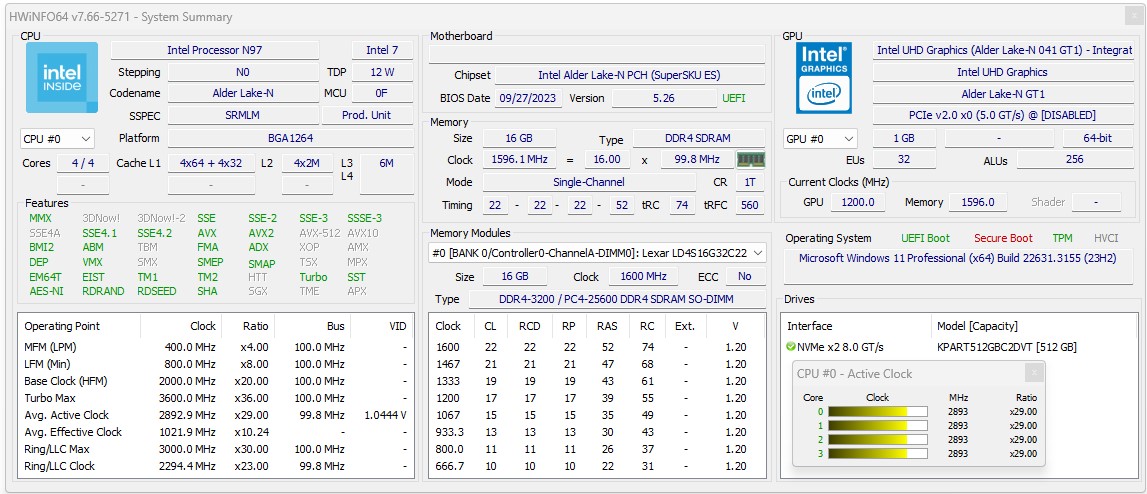Open the GPU #0 selector dropdown
This screenshot has height=494, width=1147.
click(821, 138)
